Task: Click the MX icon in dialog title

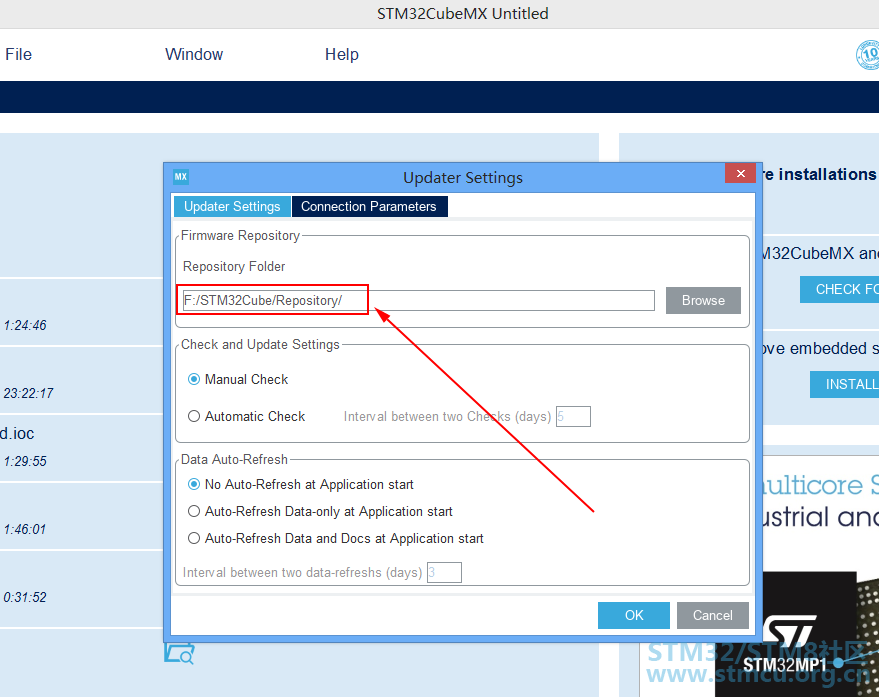Action: 181,177
